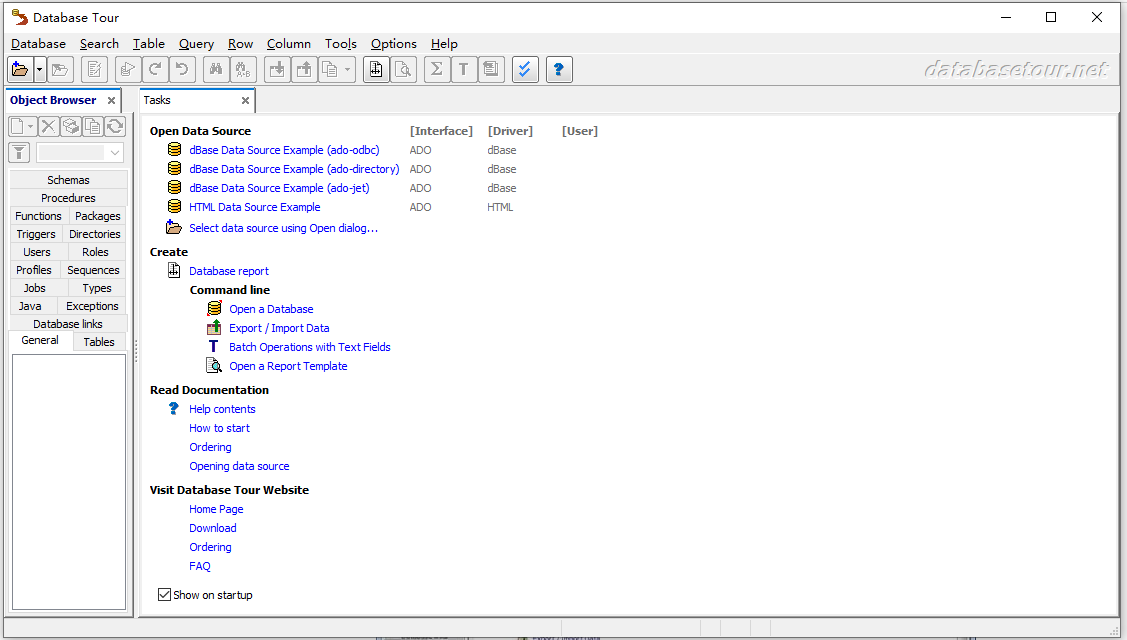Open the Query menu
The width and height of the screenshot is (1127, 640).
(x=196, y=44)
